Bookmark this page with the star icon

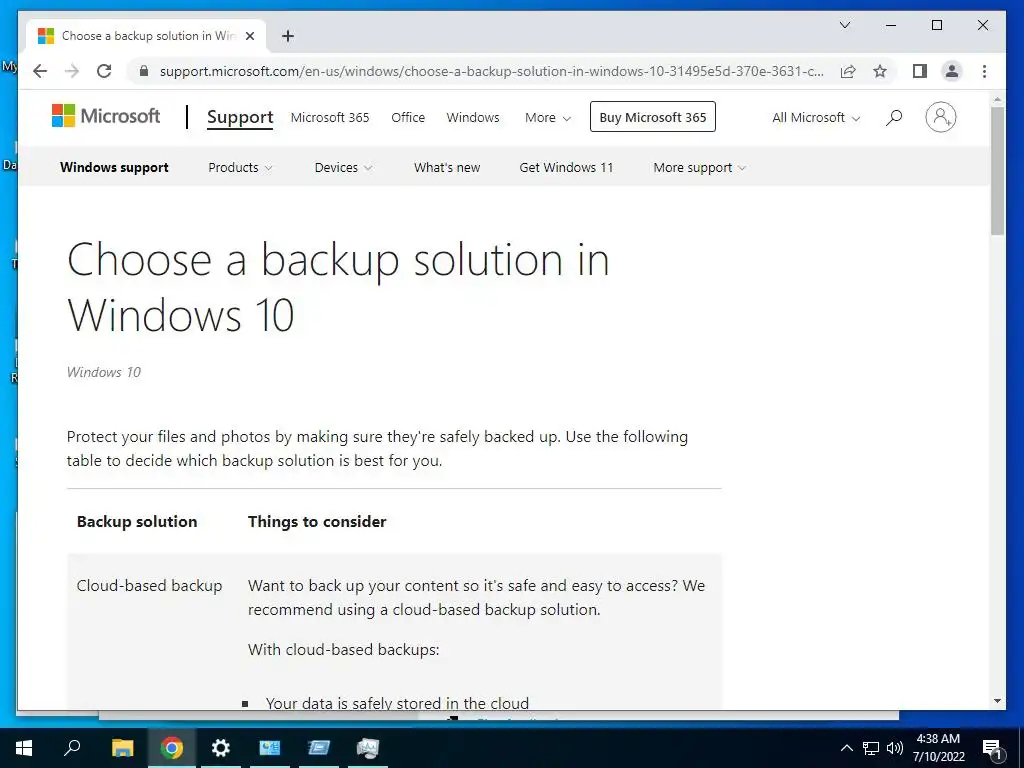tap(880, 71)
